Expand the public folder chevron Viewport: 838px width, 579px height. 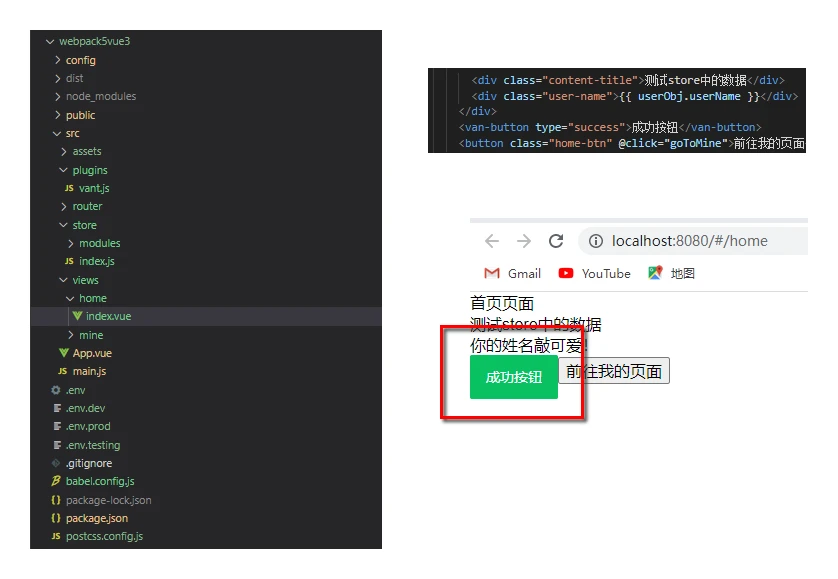coord(57,115)
